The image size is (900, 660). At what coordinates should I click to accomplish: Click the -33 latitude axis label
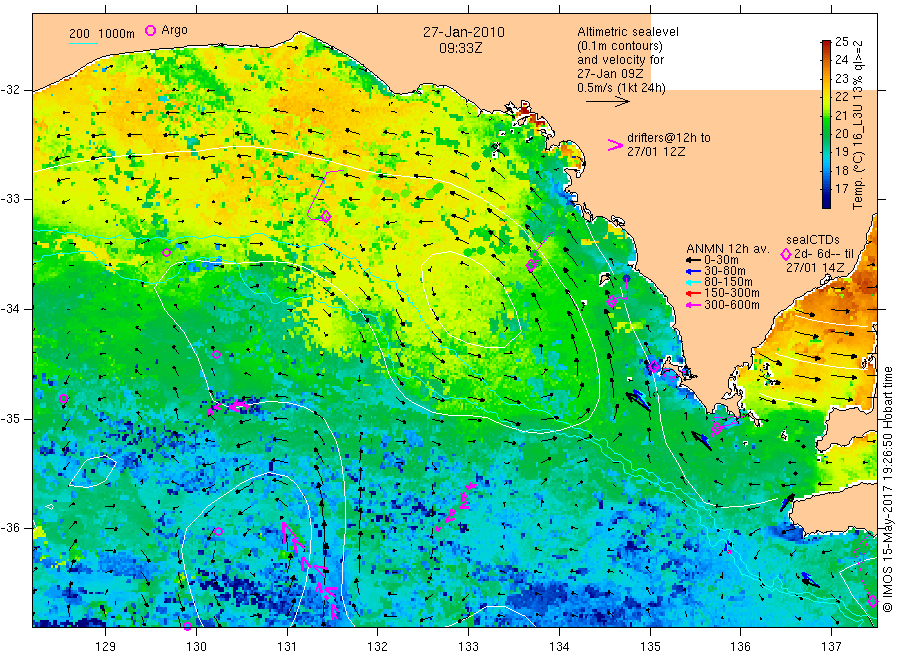coord(11,199)
